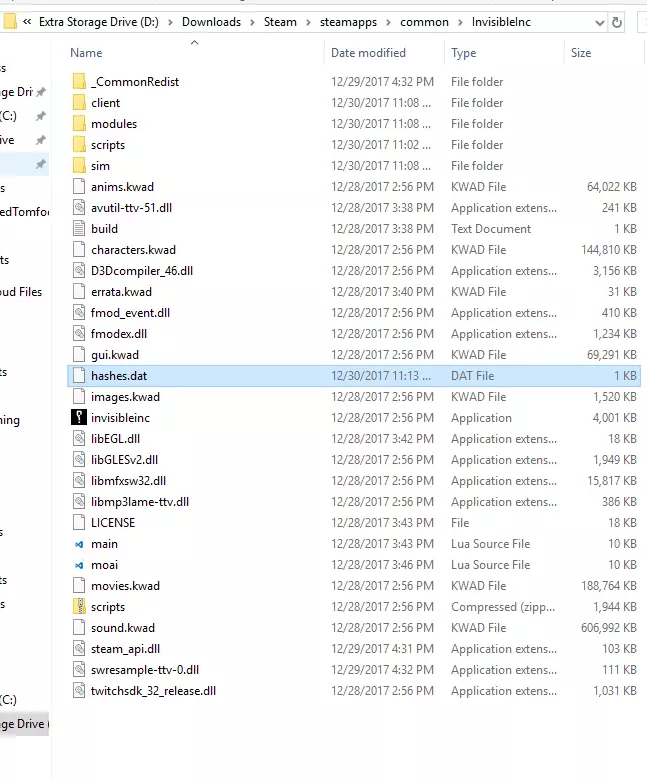The height and width of the screenshot is (779, 647).
Task: Select the twitchsdk_32_release.dll file icon
Action: pos(79,691)
